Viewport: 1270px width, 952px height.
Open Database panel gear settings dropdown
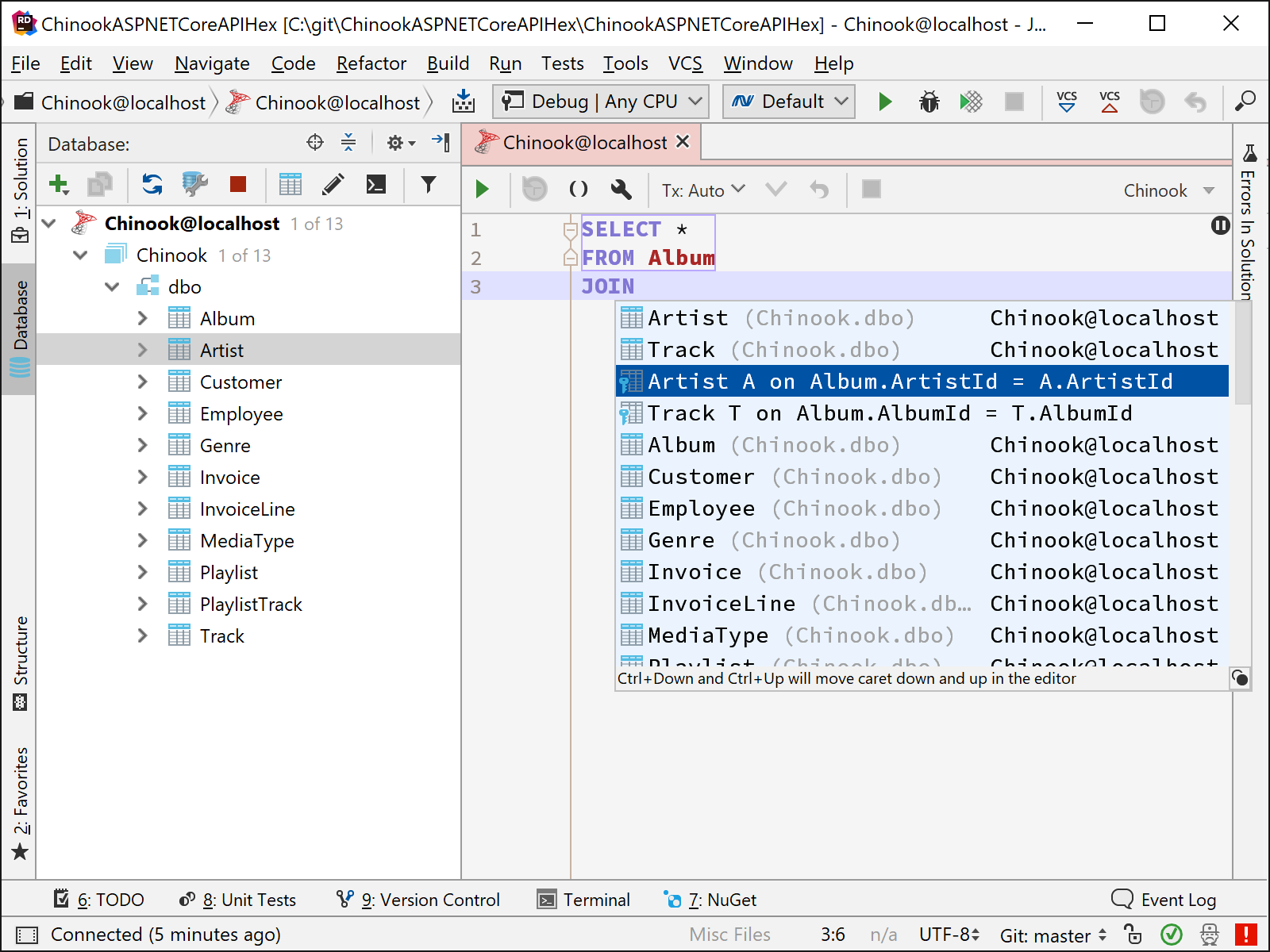401,143
